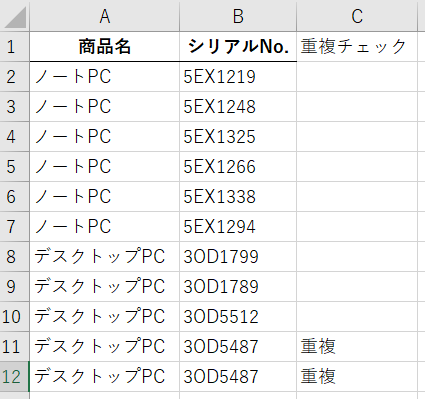
Task: Select cell with serial 5EX1266
Action: pyautogui.click(x=238, y=167)
